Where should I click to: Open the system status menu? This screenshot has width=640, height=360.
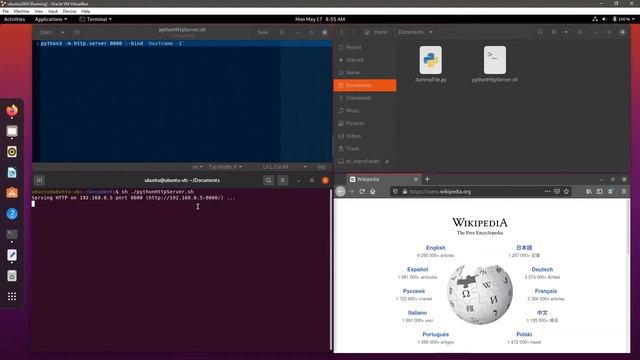coord(614,19)
